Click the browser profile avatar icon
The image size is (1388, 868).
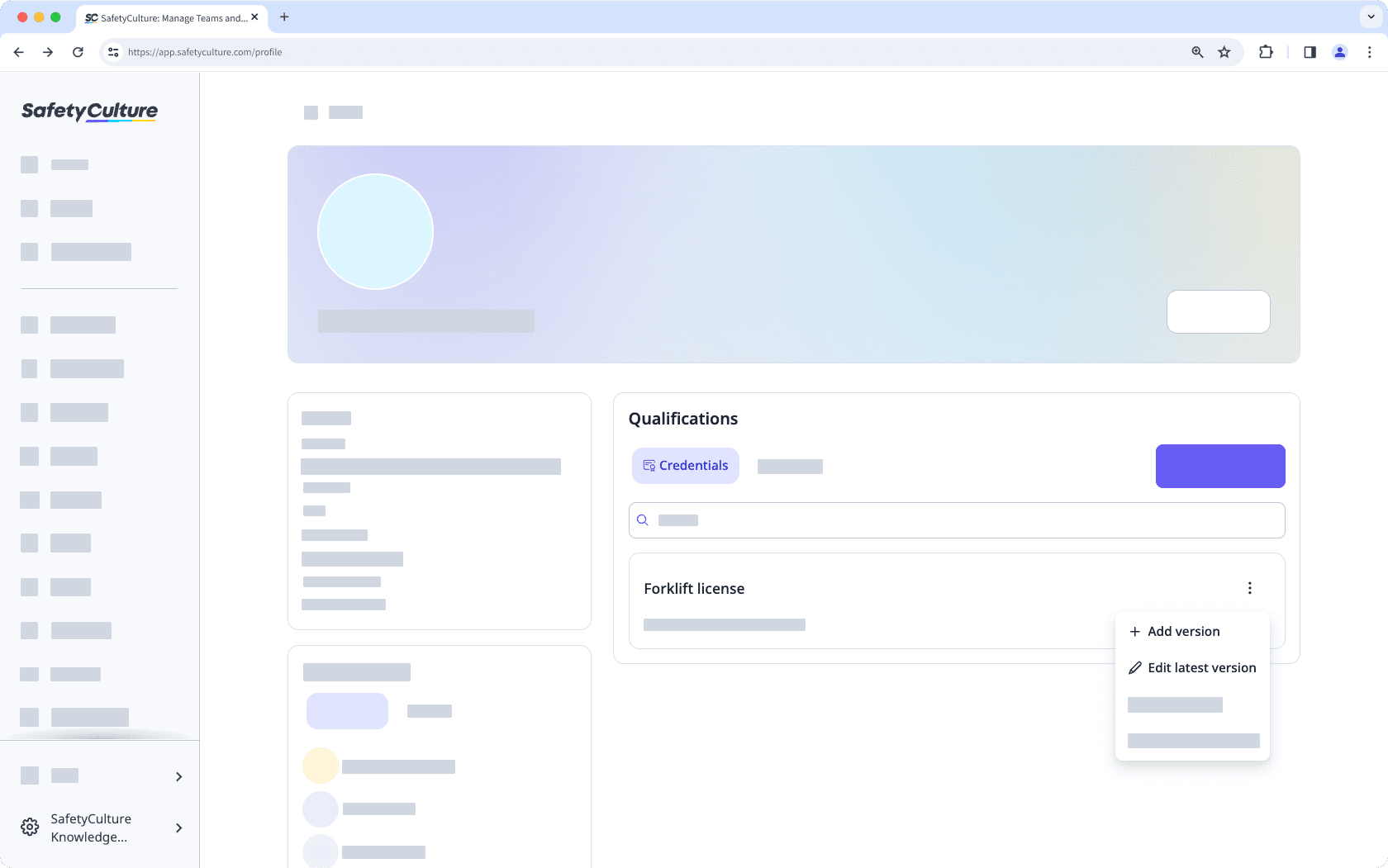pyautogui.click(x=1340, y=51)
